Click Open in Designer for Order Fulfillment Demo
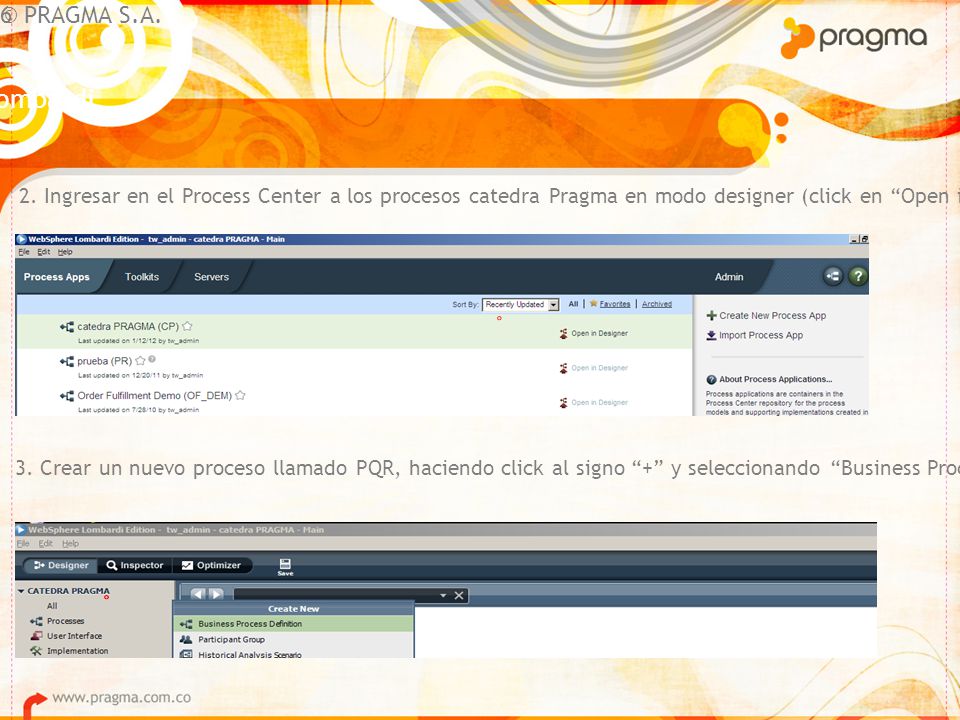 click(599, 403)
